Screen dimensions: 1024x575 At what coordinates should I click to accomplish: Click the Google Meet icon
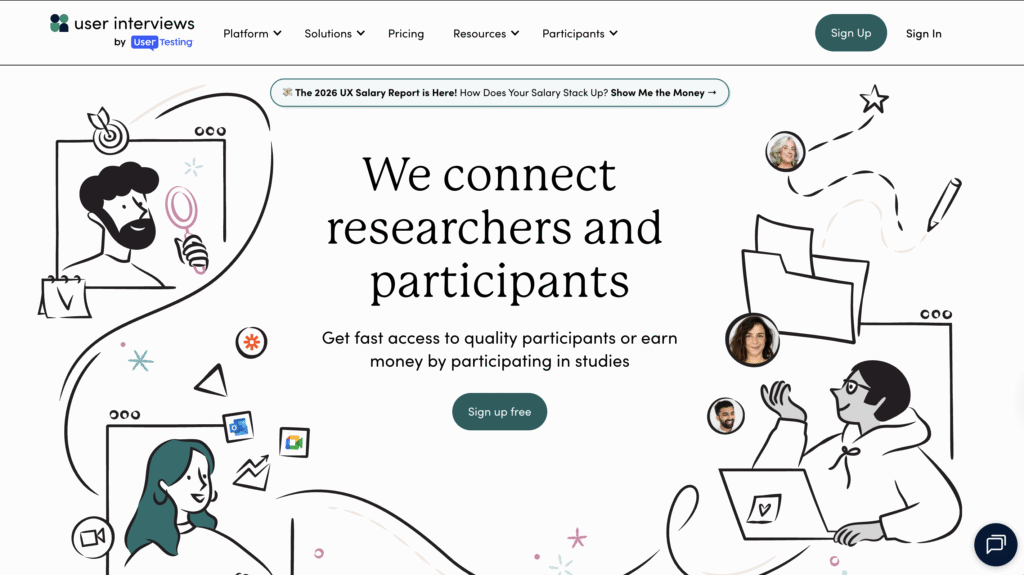[294, 442]
